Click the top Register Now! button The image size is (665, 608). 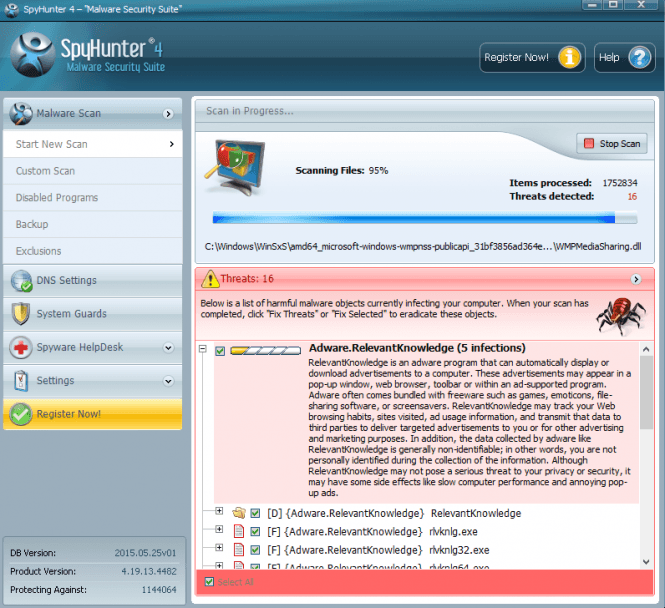pos(532,57)
